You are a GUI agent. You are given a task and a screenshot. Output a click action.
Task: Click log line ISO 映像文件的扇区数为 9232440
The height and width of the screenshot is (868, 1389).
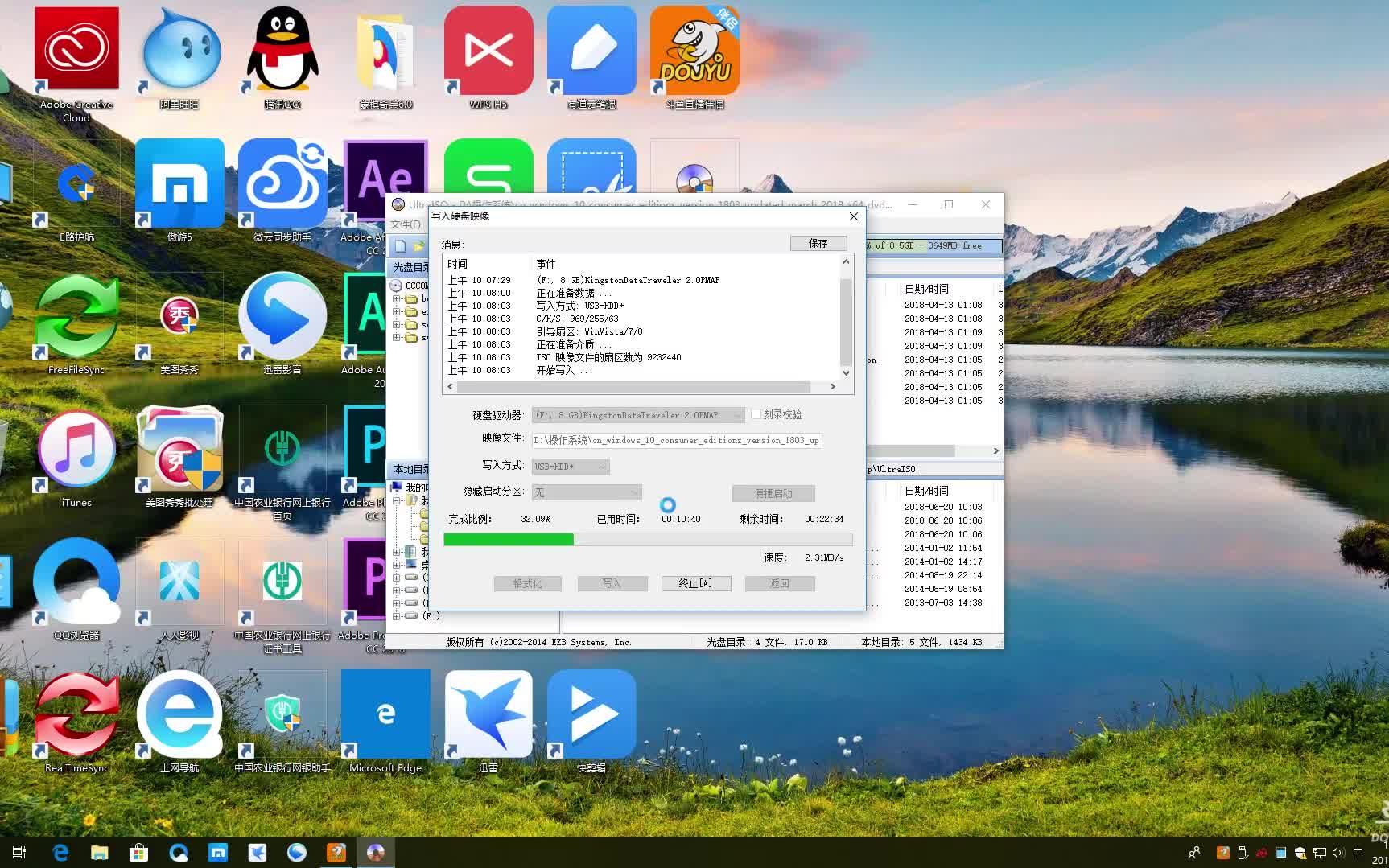coord(608,358)
